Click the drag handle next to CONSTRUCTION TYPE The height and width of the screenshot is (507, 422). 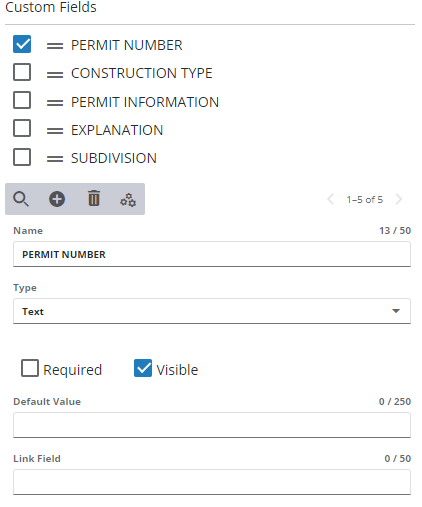click(55, 74)
